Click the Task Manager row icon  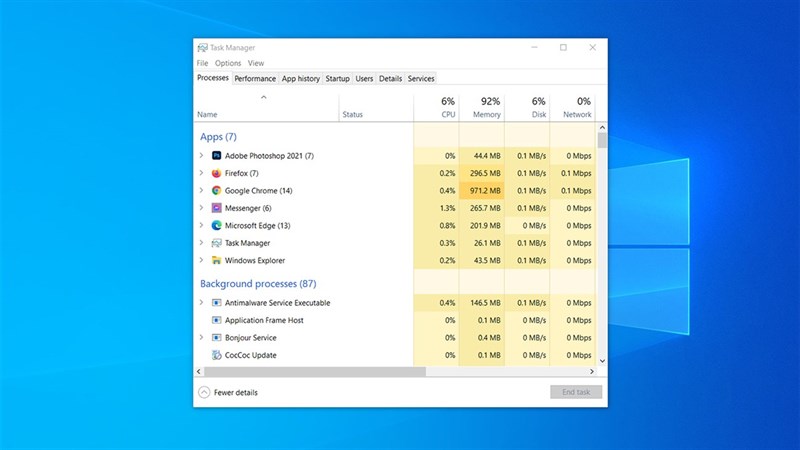[216, 243]
